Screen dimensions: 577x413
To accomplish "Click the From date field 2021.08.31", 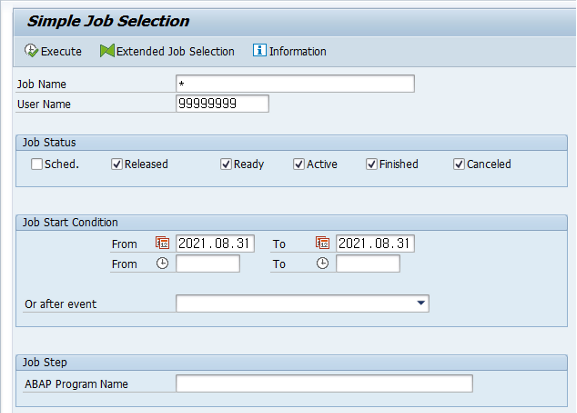I will click(215, 243).
